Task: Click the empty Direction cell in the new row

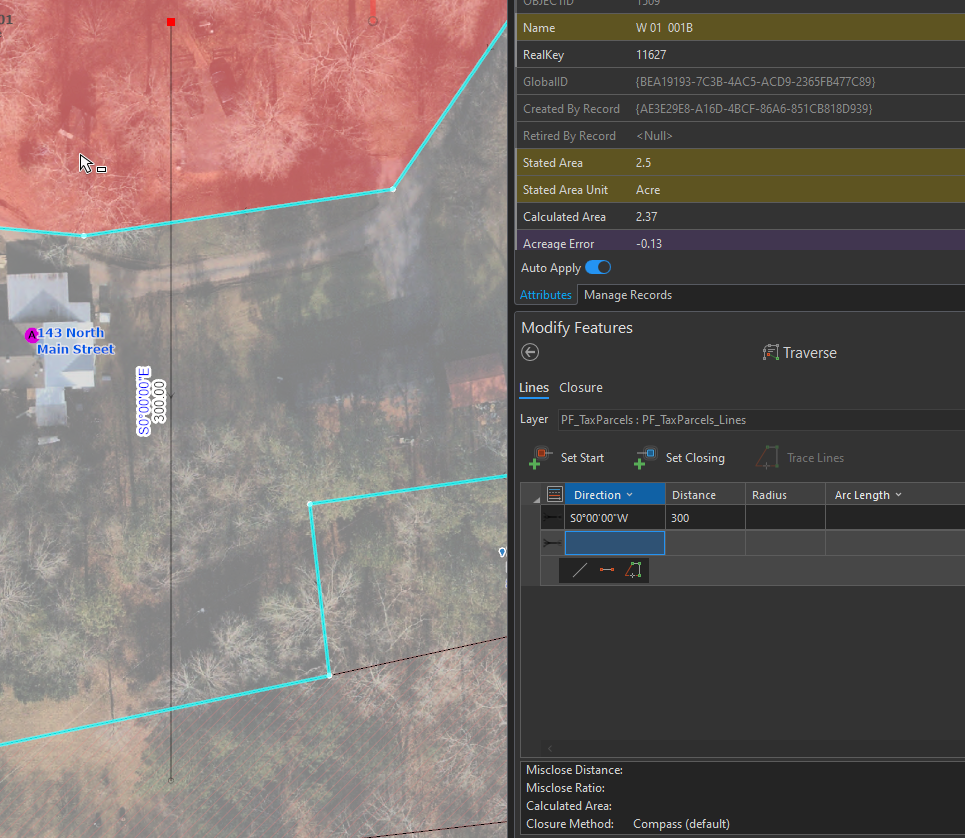Action: click(x=613, y=542)
